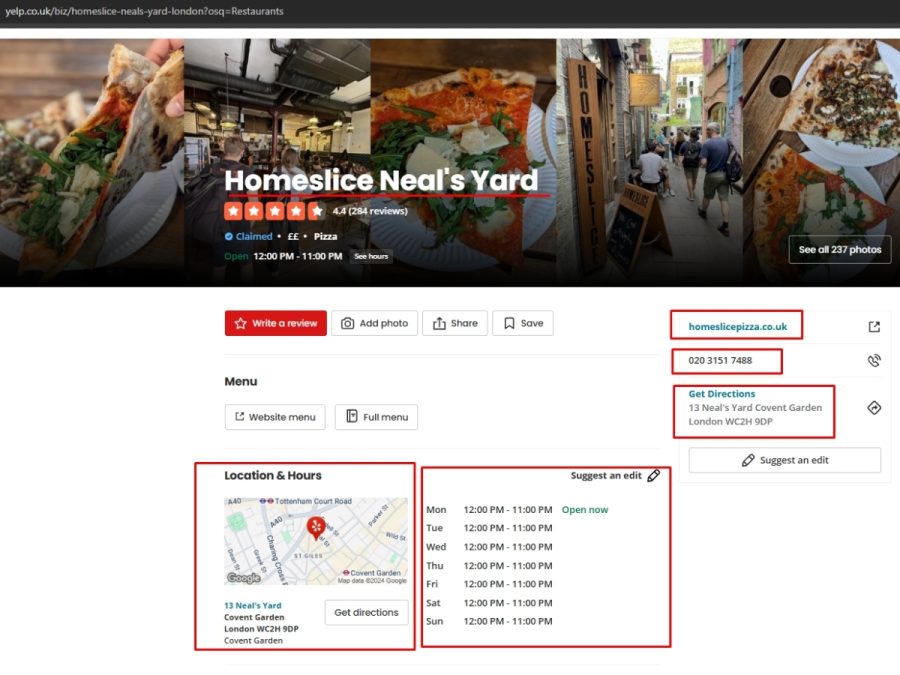The image size is (900, 675).
Task: Click the 13 Neal's Yard address link
Action: [x=253, y=606]
